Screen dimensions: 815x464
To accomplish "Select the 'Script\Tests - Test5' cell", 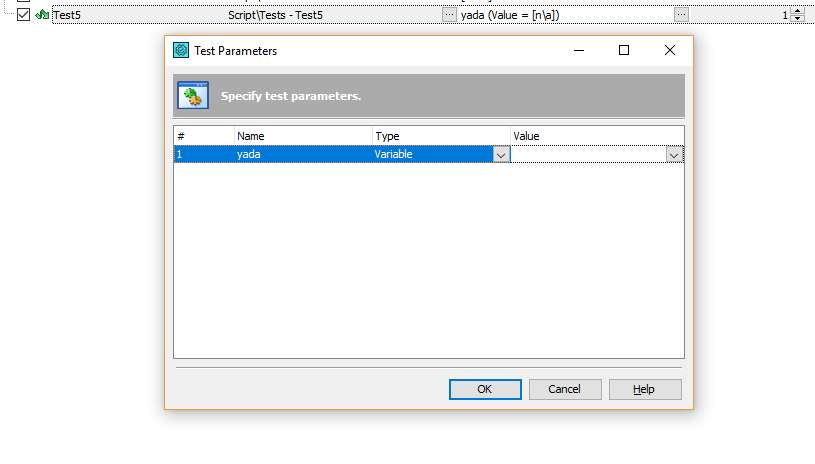I will 275,15.
